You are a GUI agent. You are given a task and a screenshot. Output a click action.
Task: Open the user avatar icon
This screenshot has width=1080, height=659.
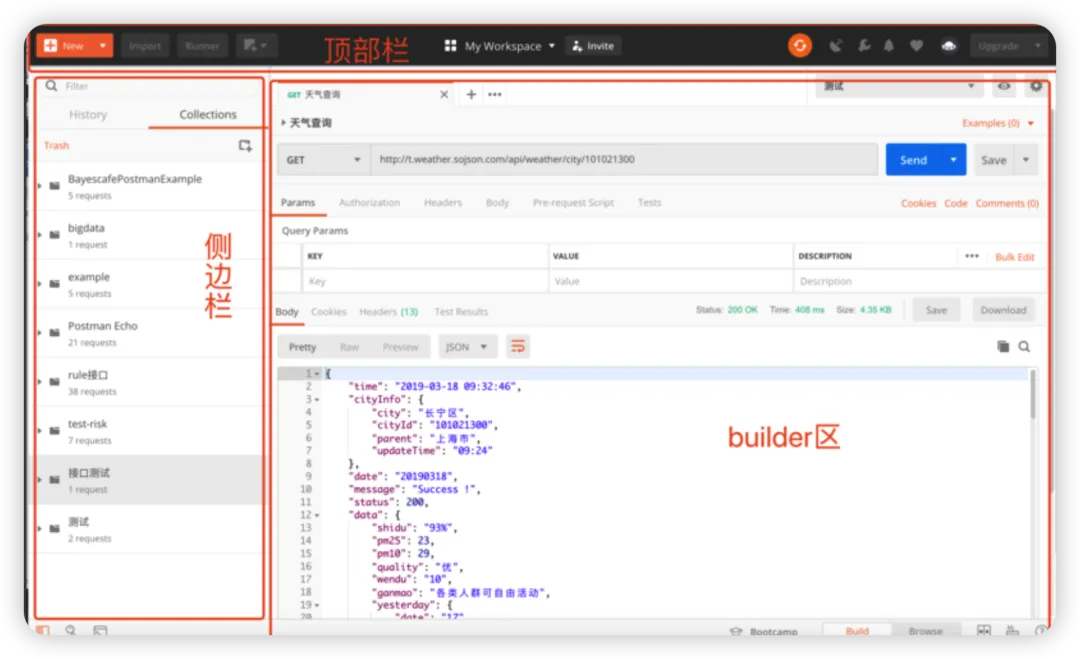pos(948,46)
